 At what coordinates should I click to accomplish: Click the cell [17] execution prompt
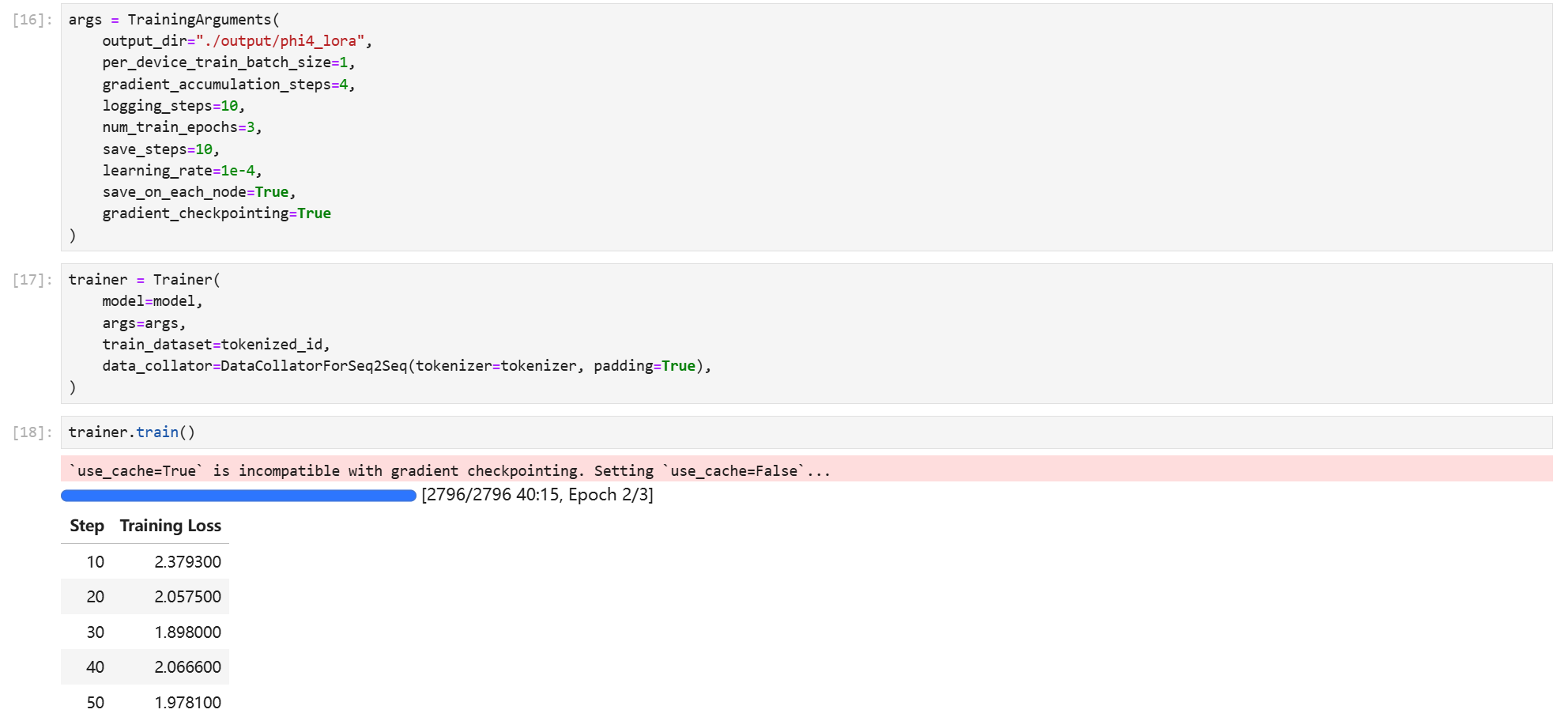(32, 280)
